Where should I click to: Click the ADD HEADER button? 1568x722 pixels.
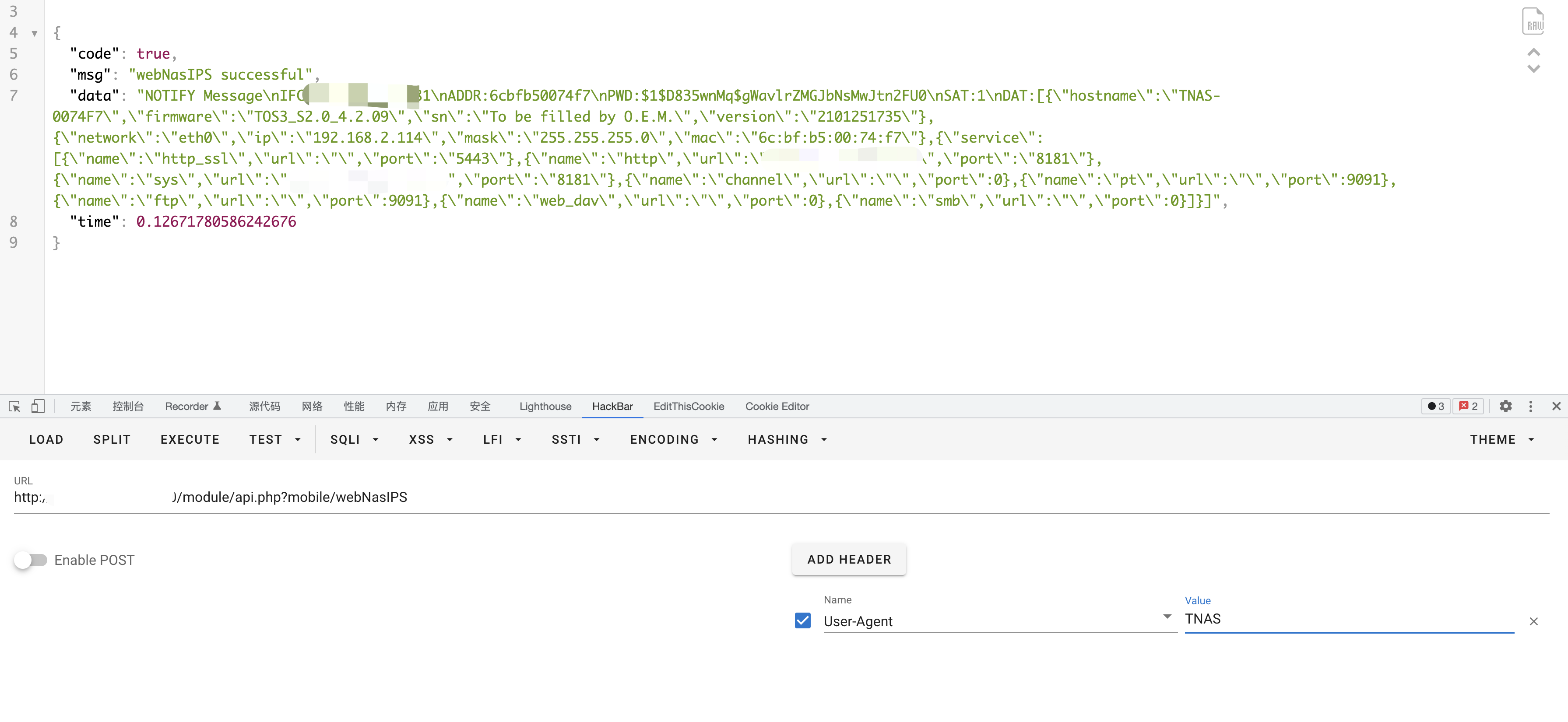coord(848,560)
